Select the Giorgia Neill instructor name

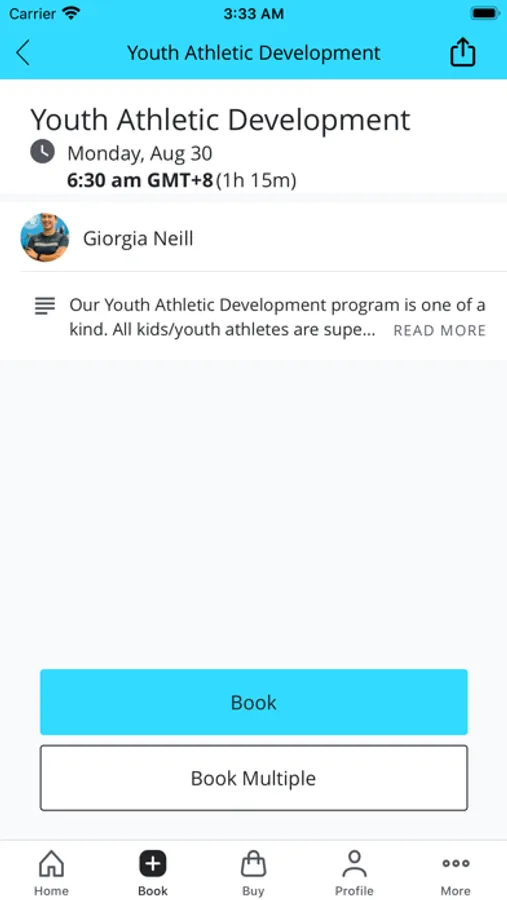[x=138, y=238]
